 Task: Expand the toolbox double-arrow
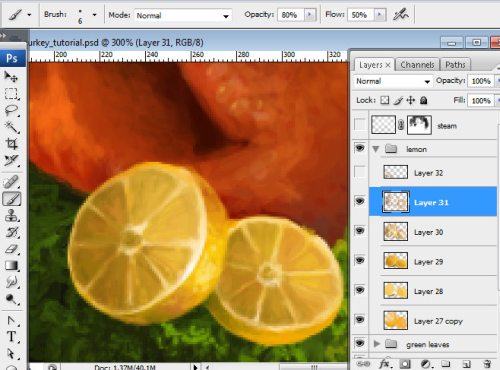(3, 36)
